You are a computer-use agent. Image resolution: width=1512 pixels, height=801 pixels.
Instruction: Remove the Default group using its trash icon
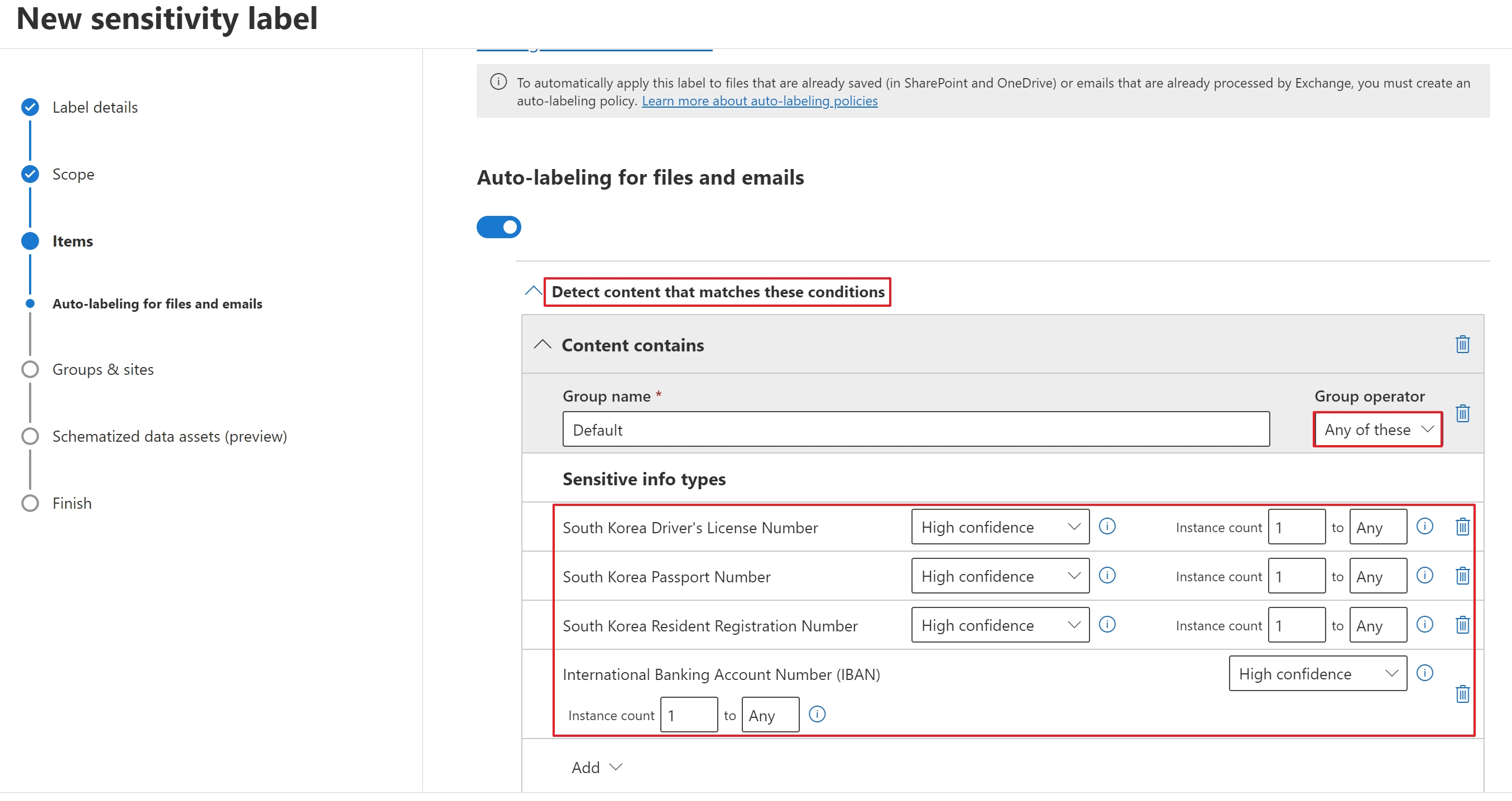(x=1463, y=414)
